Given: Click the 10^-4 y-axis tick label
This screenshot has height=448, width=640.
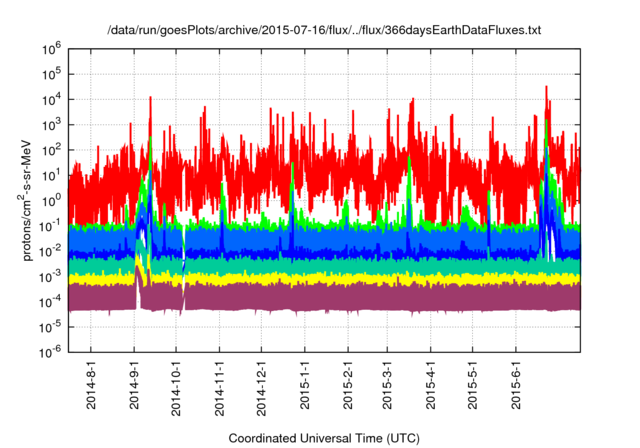Looking at the screenshot, I should tap(50, 303).
